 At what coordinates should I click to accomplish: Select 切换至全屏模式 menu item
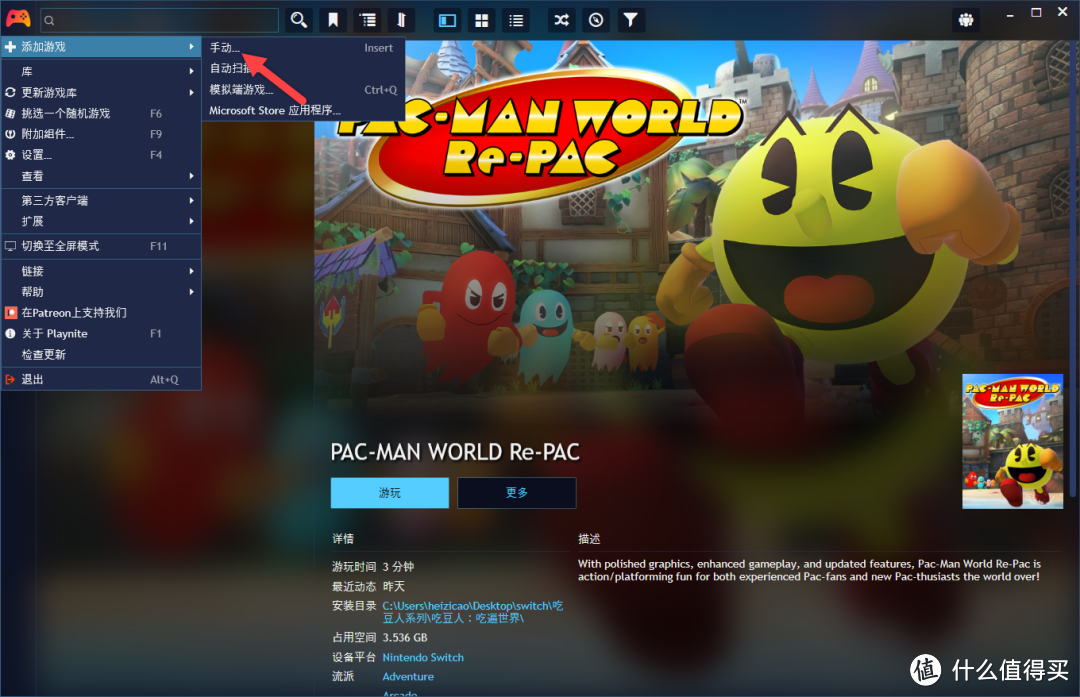click(101, 246)
